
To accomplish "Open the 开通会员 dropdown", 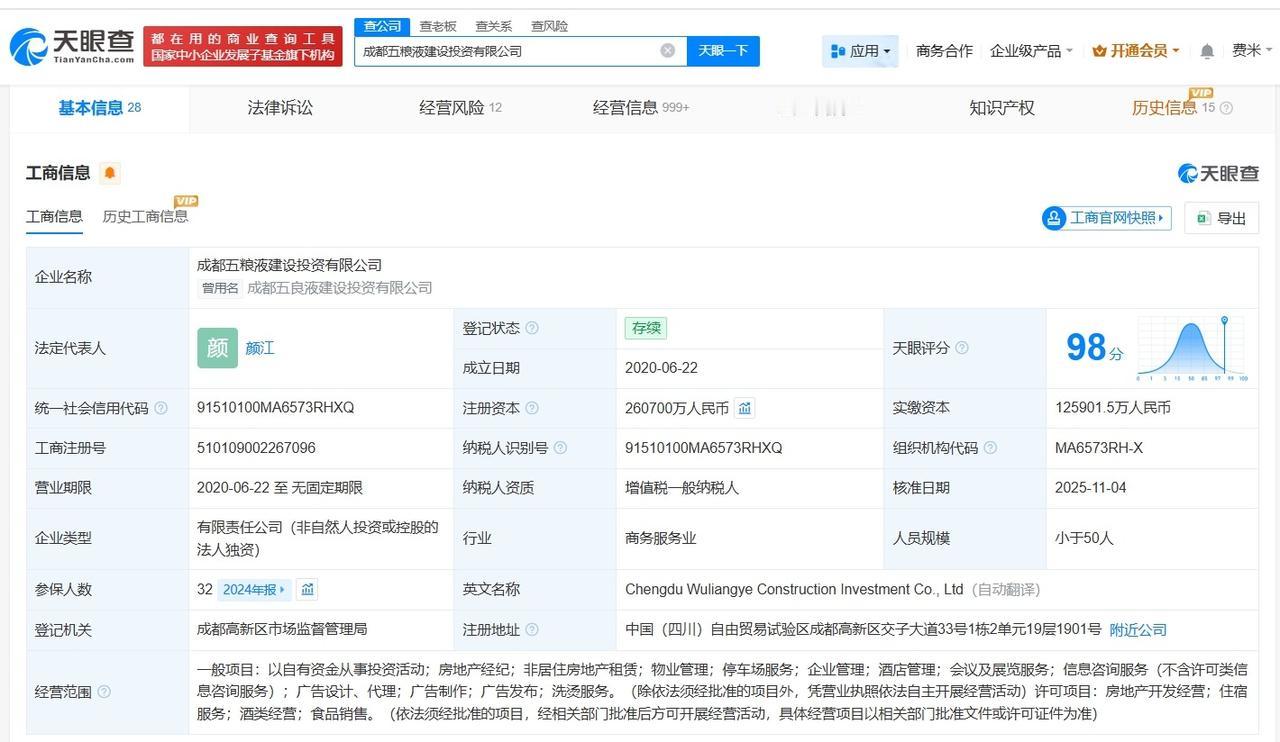I will 1136,51.
